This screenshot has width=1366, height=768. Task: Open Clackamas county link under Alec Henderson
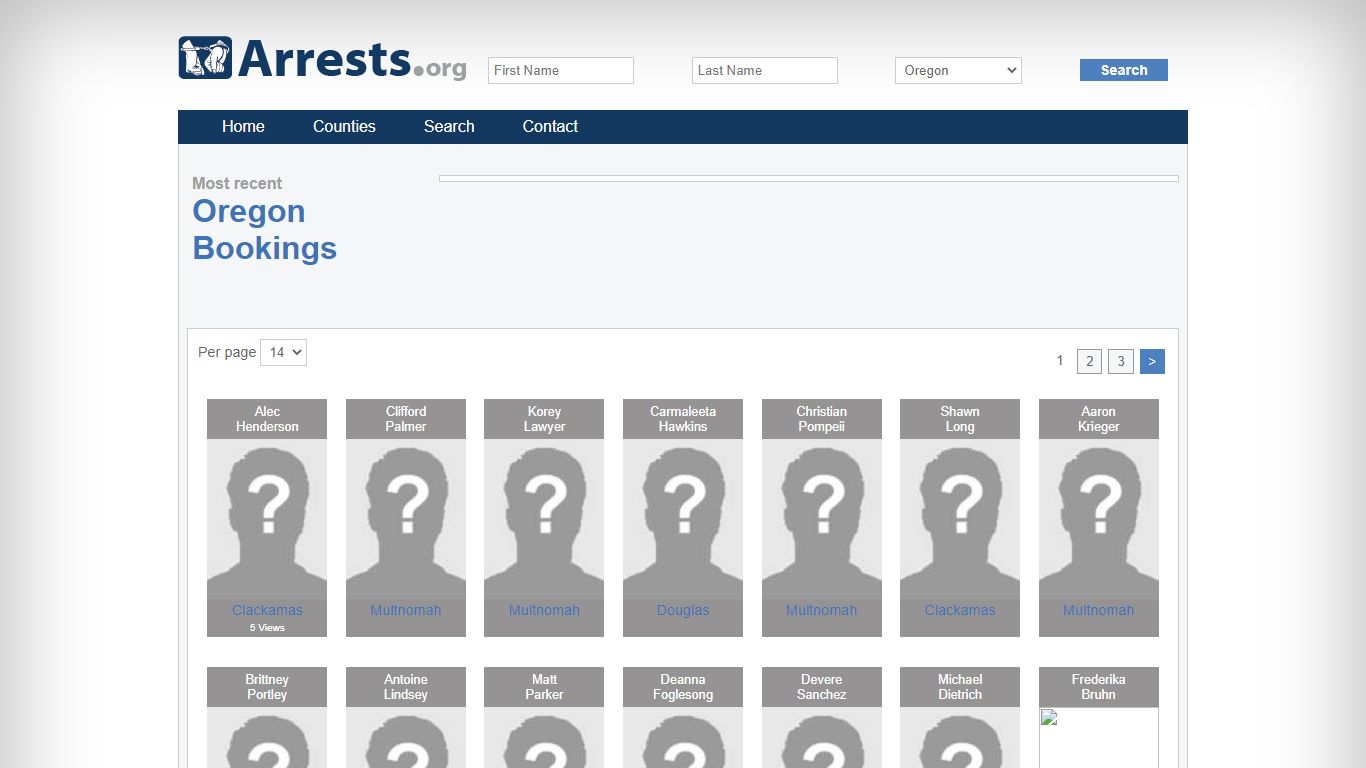click(x=267, y=610)
